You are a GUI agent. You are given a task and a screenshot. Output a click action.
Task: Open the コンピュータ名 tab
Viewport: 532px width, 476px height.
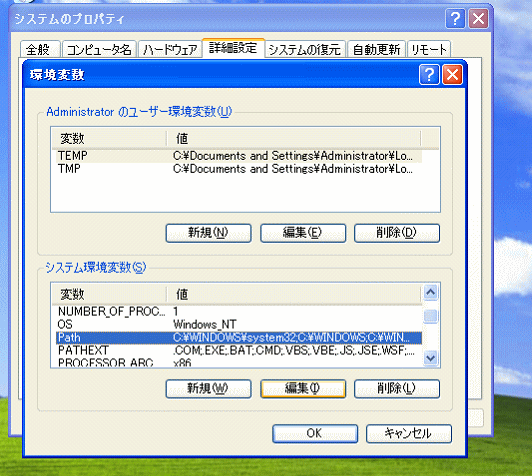(99, 50)
